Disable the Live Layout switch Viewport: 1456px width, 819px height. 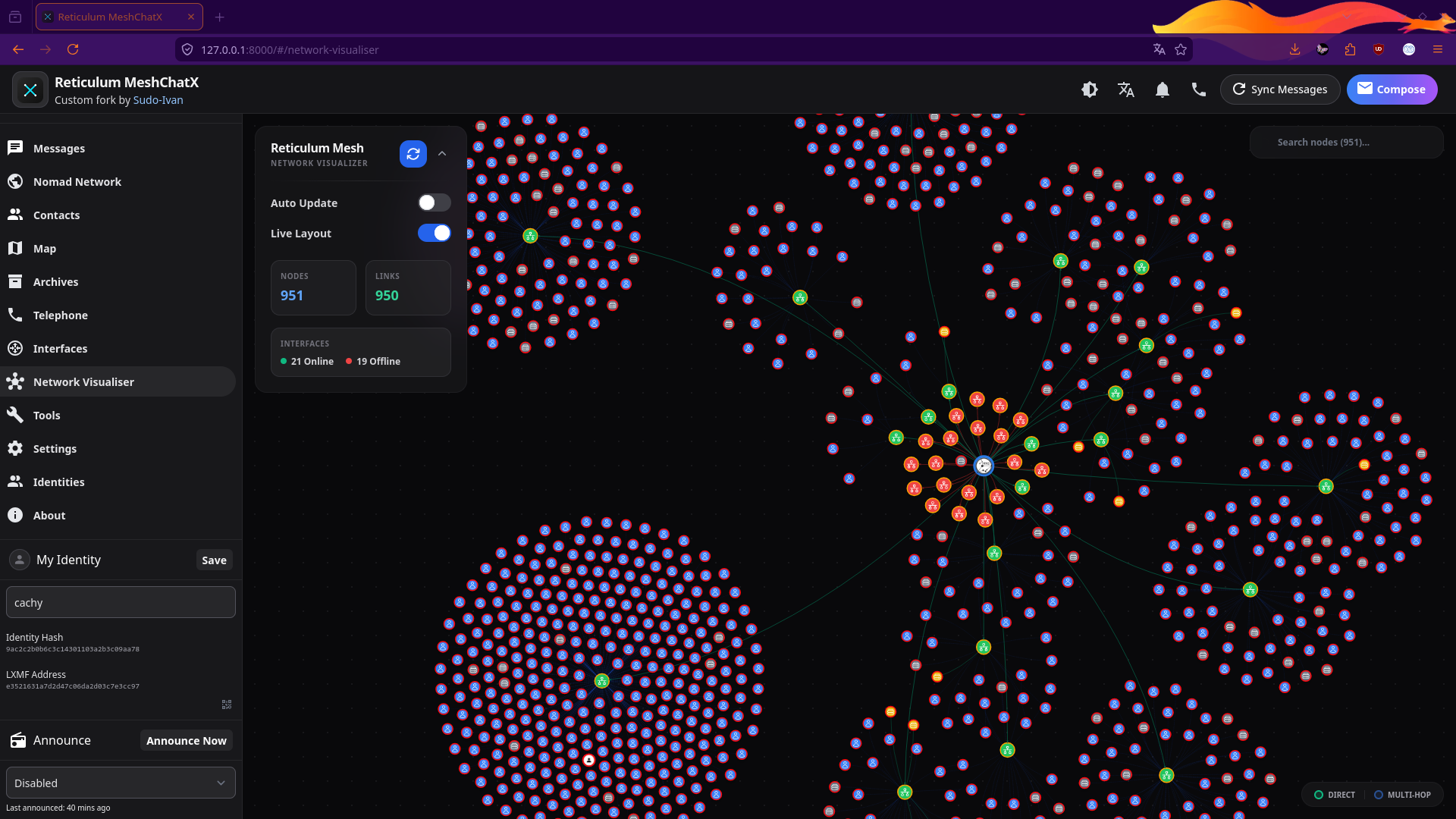[435, 233]
